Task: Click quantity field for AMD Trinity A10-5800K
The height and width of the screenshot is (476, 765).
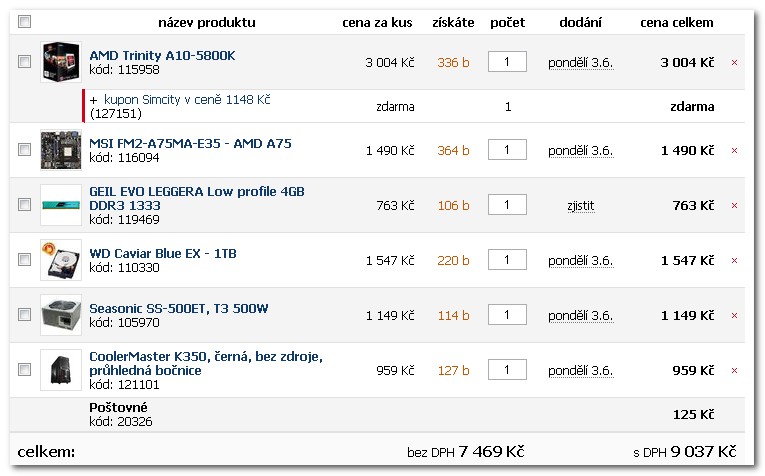Action: [507, 61]
